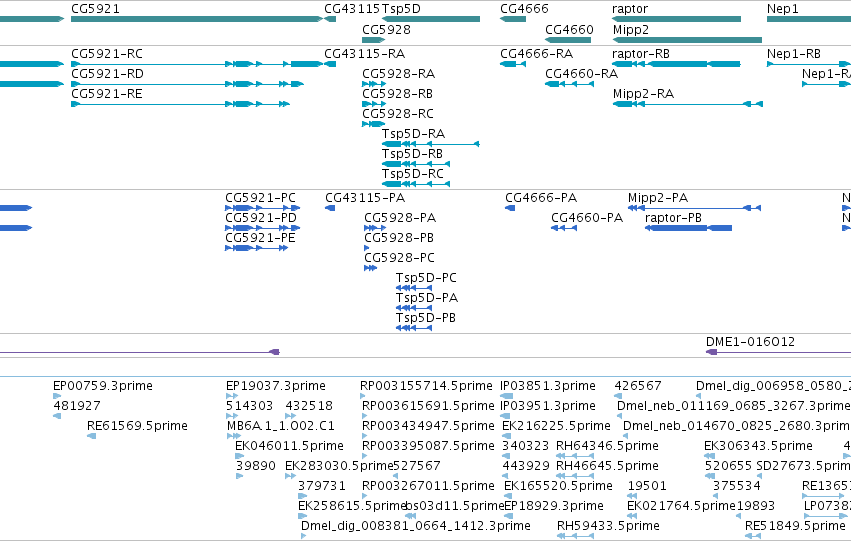Select protein Tsp5D-PA
Image resolution: width=851 pixels, height=541 pixels.
[414, 308]
